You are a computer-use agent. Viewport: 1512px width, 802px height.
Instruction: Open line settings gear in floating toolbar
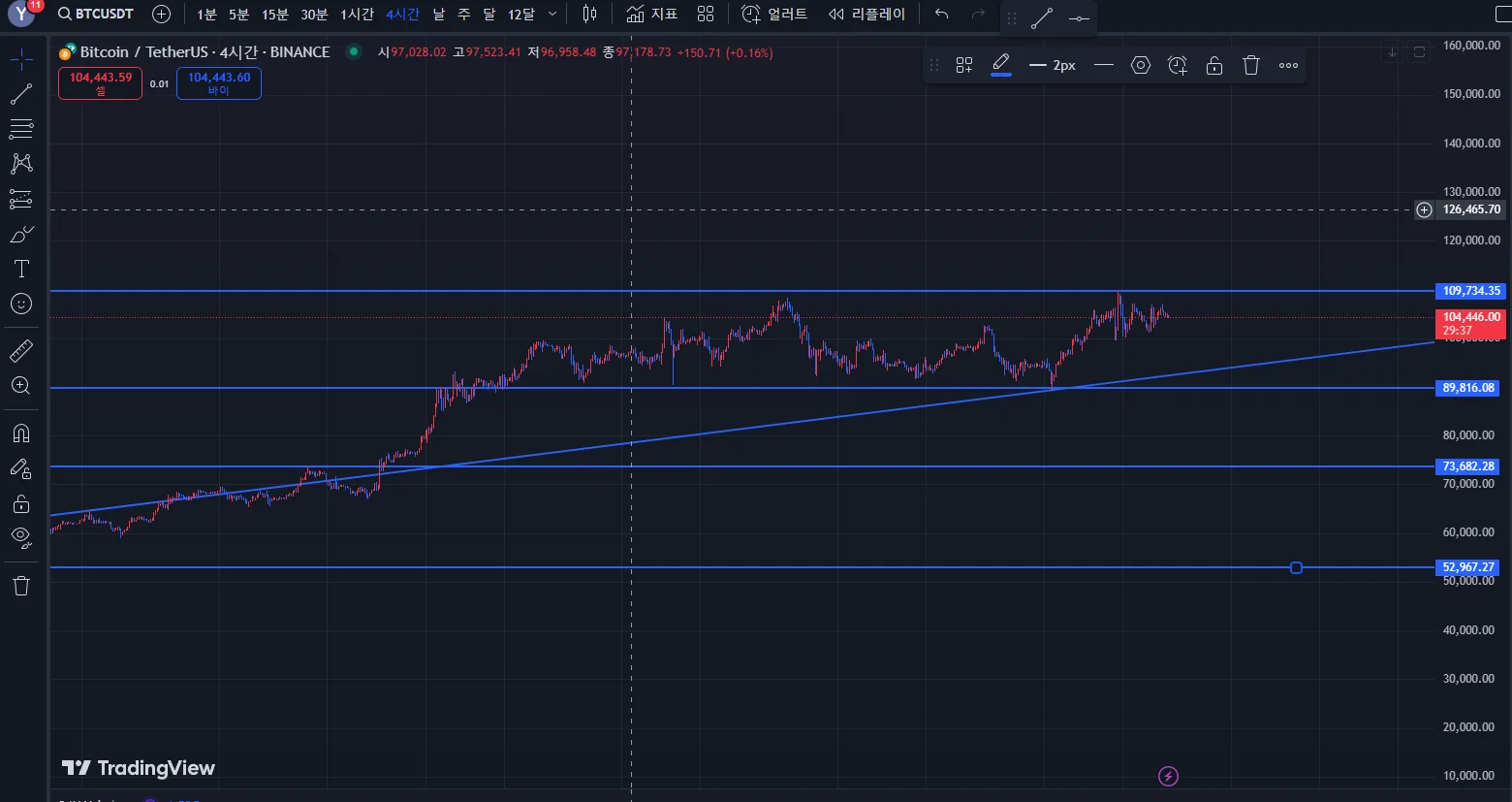point(1141,65)
